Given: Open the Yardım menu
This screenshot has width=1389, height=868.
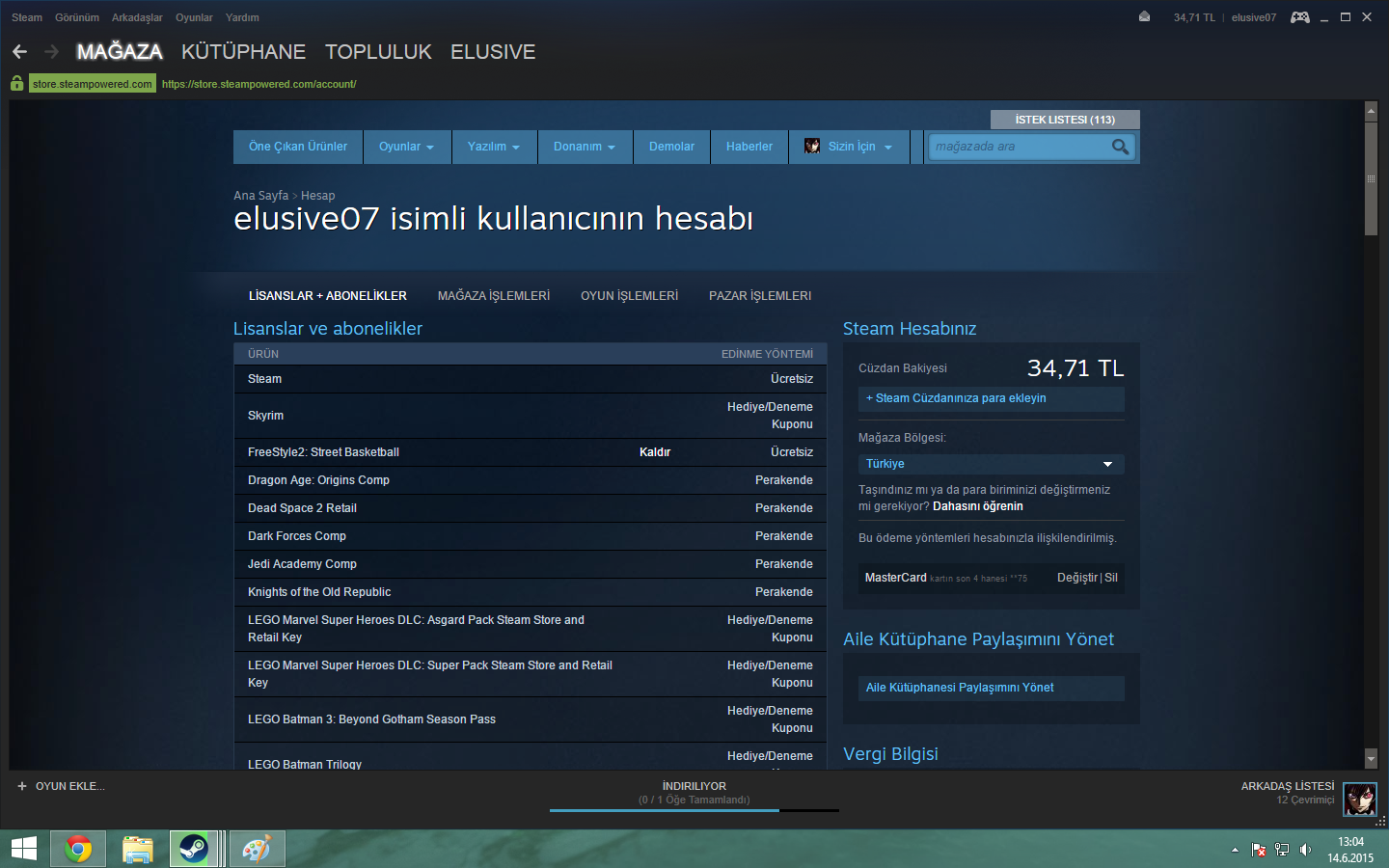Looking at the screenshot, I should 242,17.
